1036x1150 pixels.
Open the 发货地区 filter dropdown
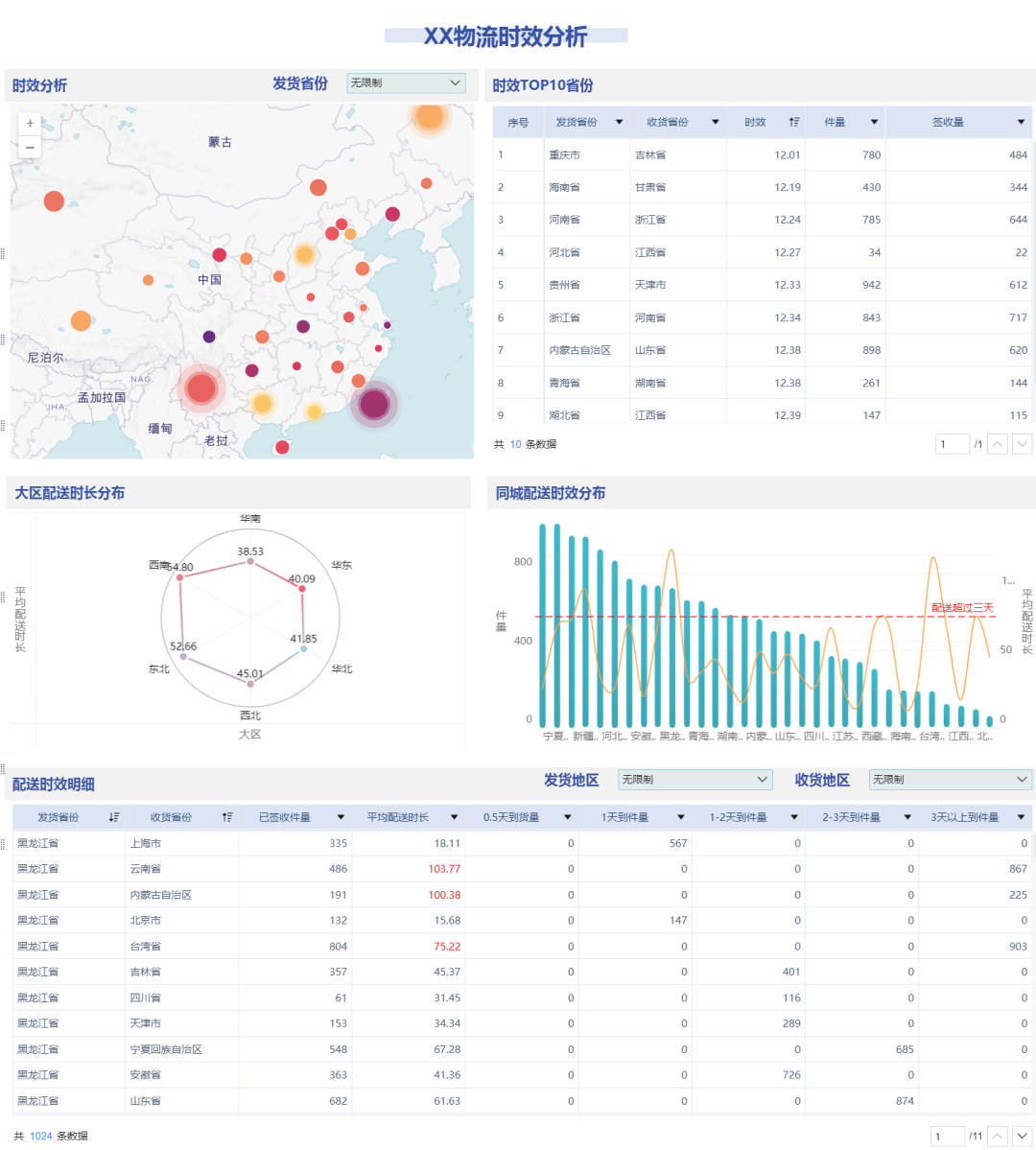tap(695, 780)
